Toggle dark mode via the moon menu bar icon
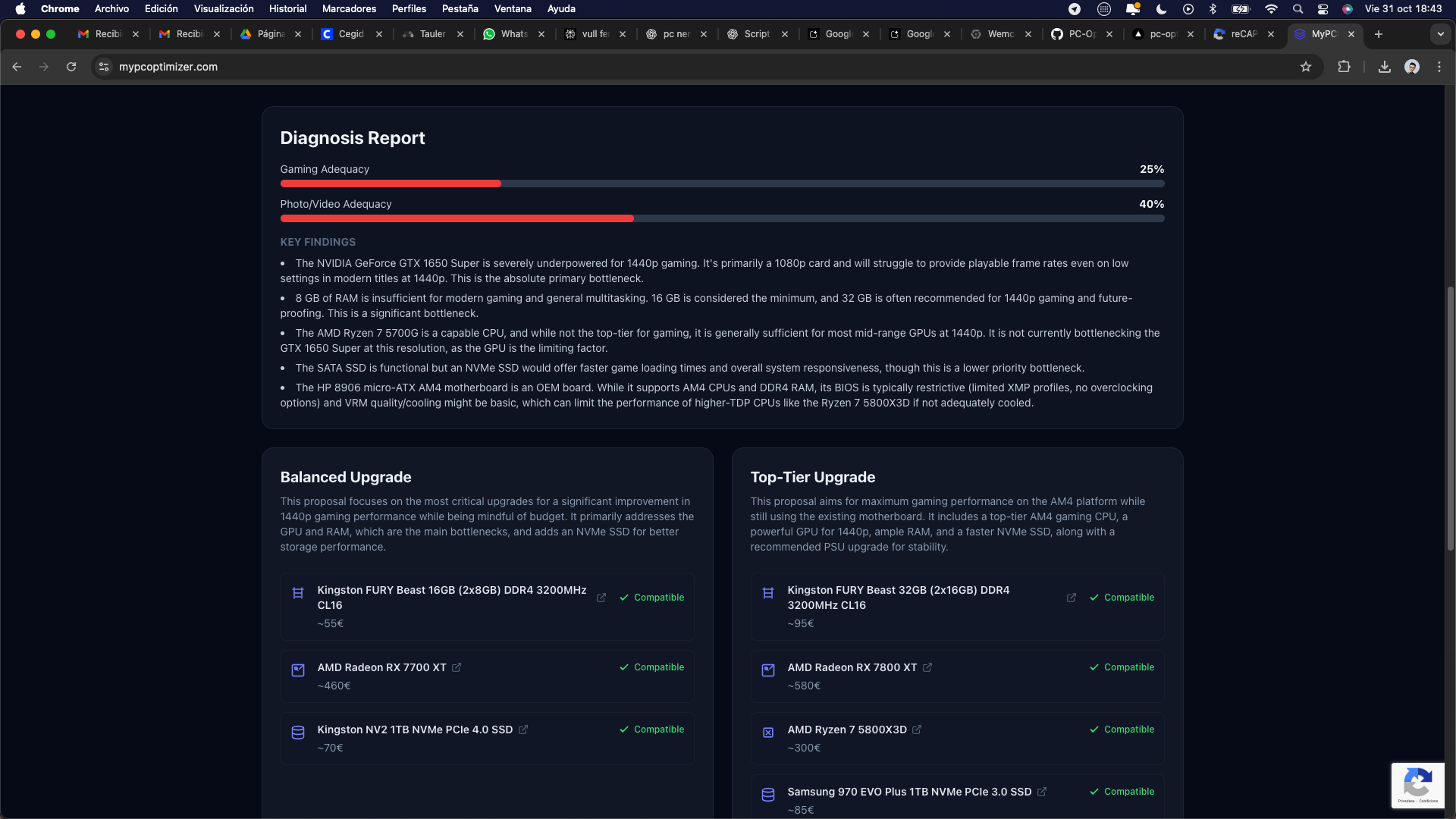 pyautogui.click(x=1160, y=9)
